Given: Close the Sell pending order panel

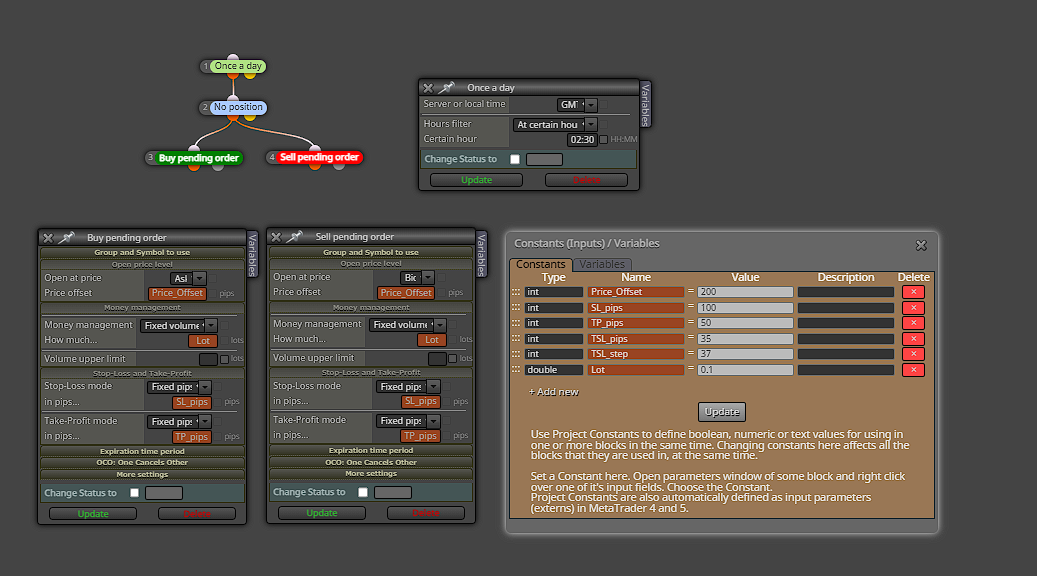Looking at the screenshot, I should 276,237.
